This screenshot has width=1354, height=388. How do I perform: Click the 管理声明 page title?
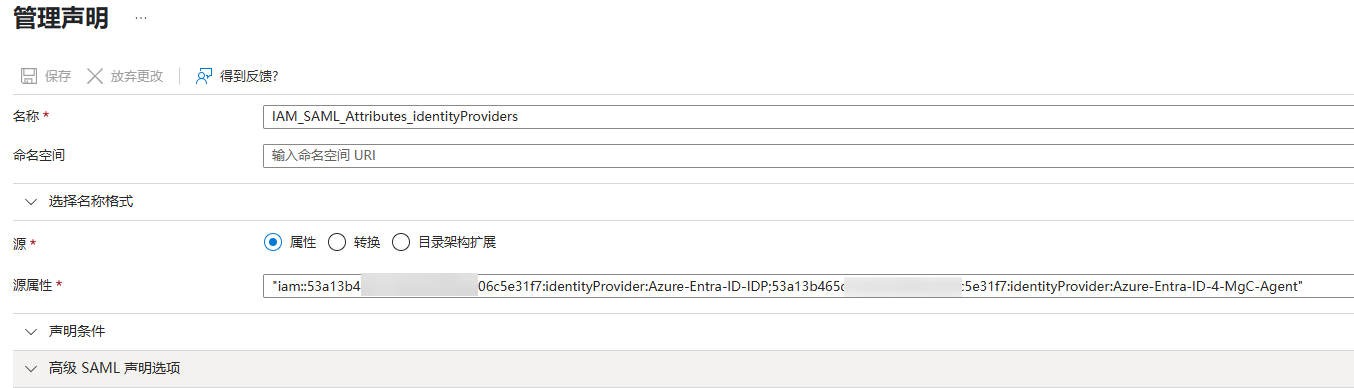point(61,18)
